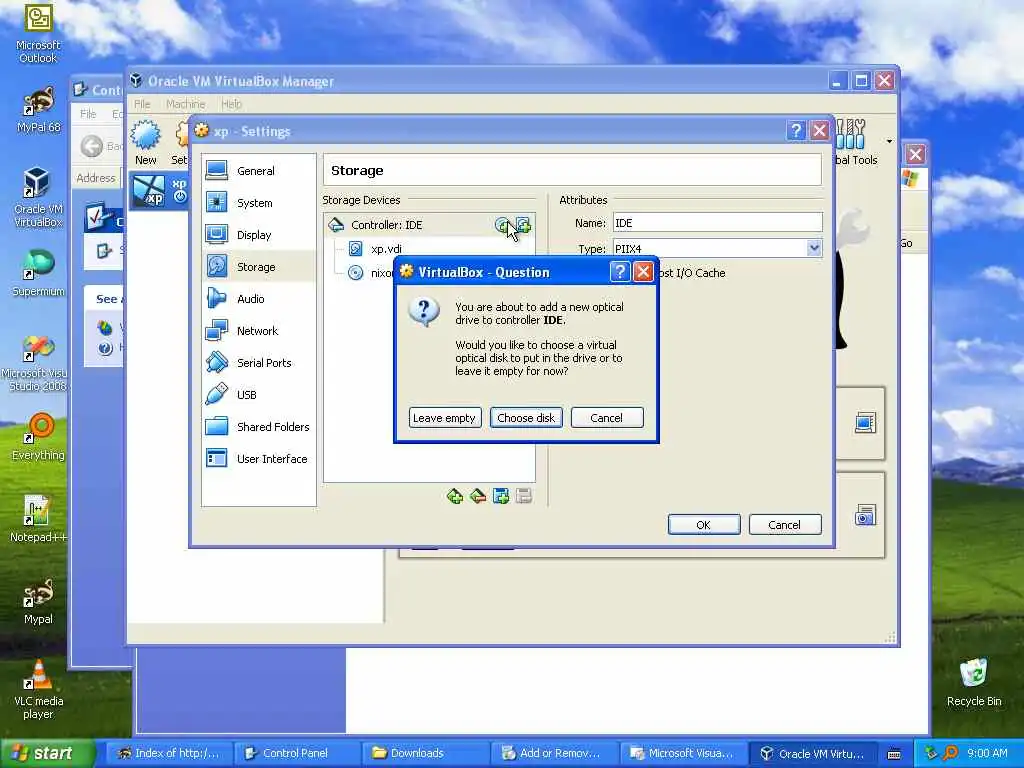Open the controller Type dropdown PIIX4
1024x768 pixels.
[814, 248]
